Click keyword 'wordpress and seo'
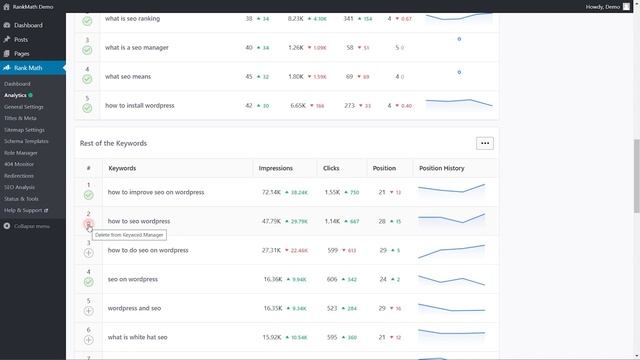This screenshot has width=640, height=360. tap(134, 308)
